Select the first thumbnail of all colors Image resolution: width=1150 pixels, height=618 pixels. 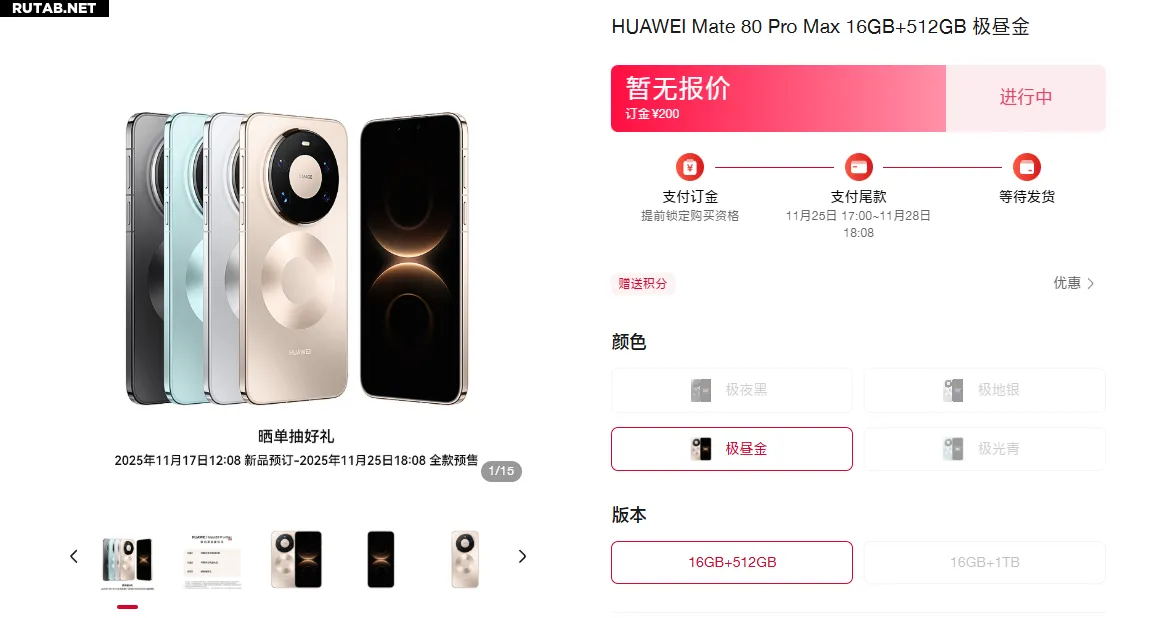click(127, 561)
